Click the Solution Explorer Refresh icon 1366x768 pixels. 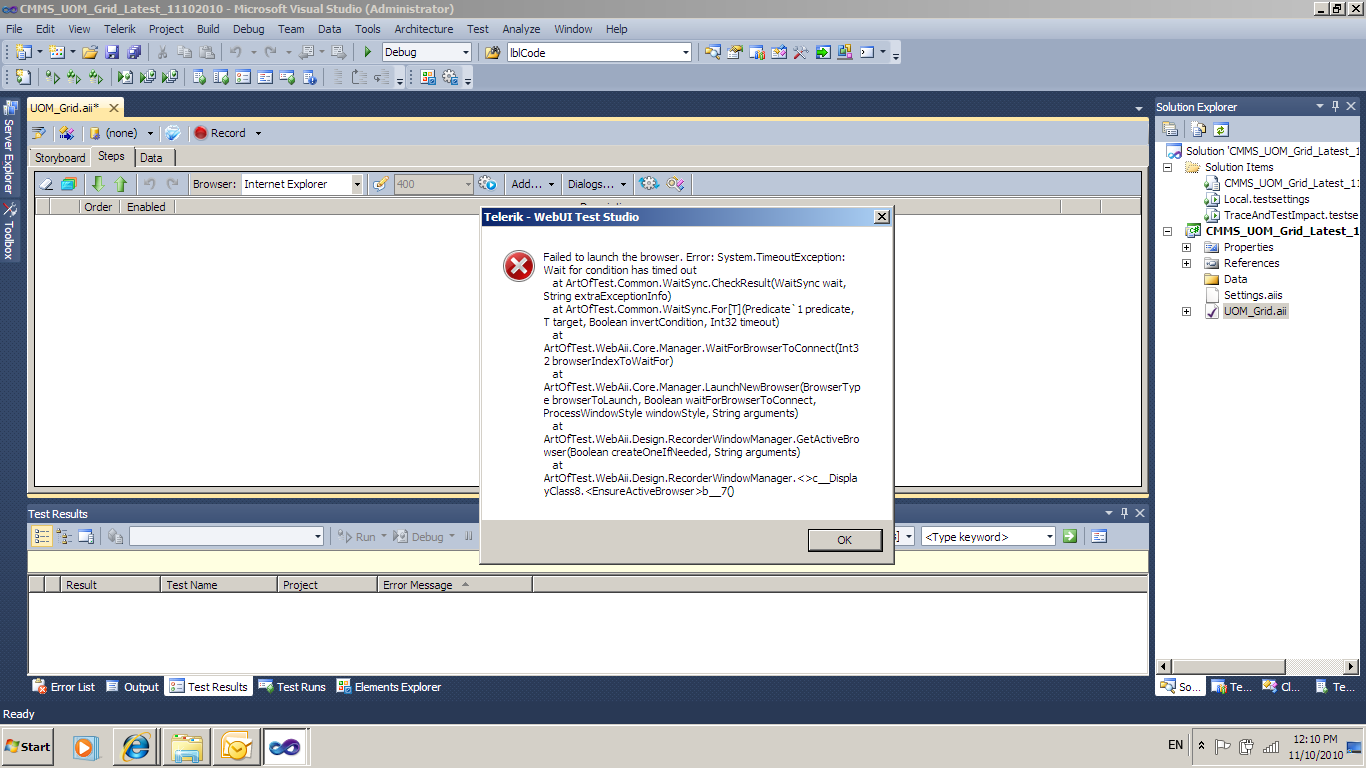(1220, 129)
